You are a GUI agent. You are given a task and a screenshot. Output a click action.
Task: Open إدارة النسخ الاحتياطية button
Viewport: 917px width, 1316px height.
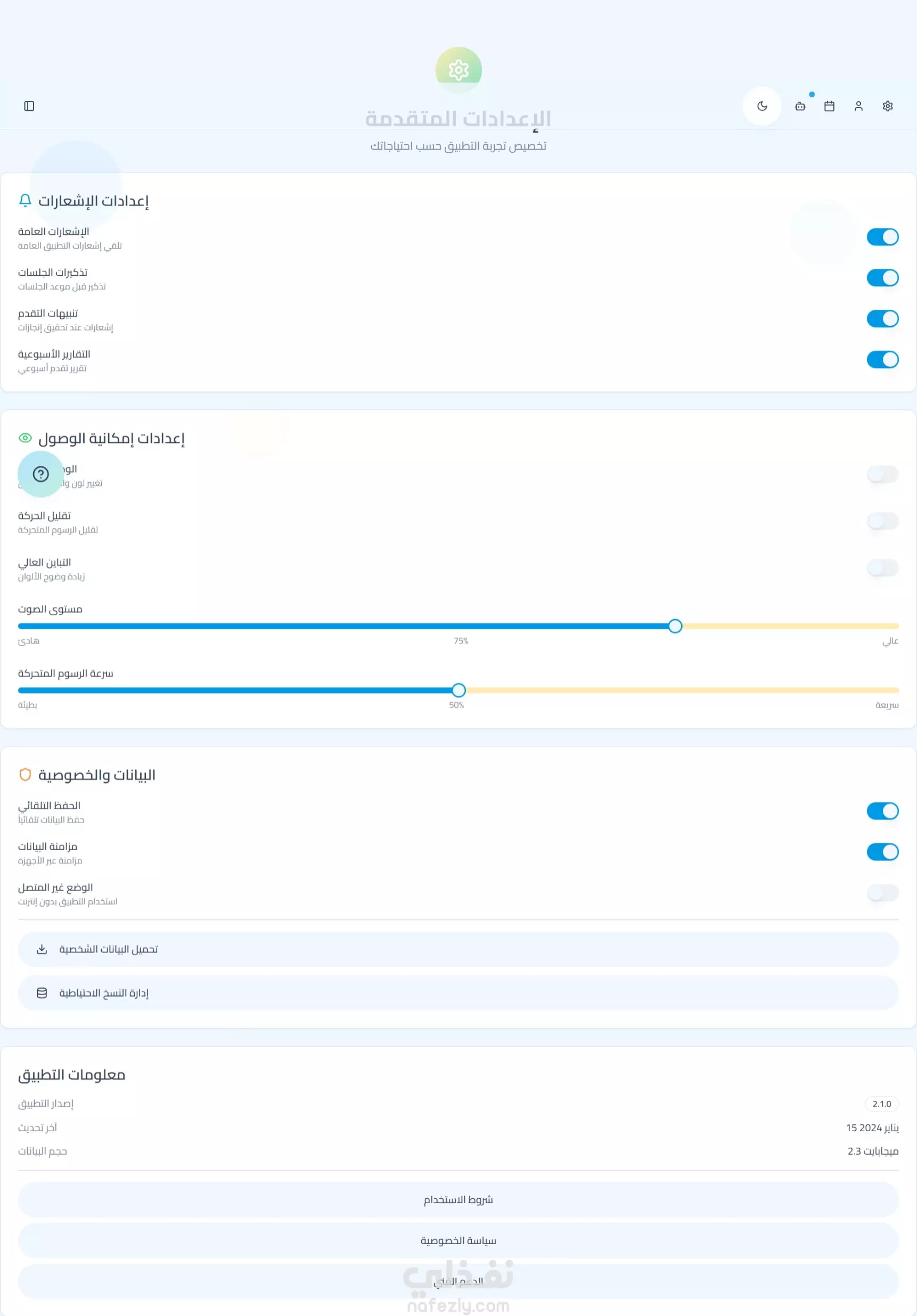458,993
